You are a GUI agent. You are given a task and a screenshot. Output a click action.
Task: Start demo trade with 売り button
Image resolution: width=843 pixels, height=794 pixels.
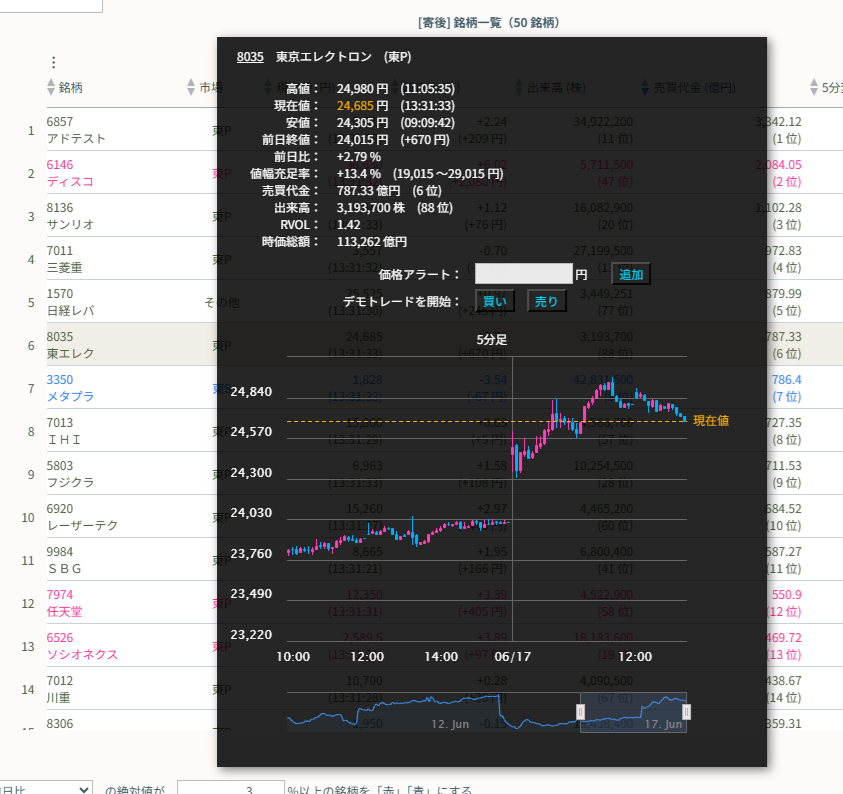pos(547,301)
